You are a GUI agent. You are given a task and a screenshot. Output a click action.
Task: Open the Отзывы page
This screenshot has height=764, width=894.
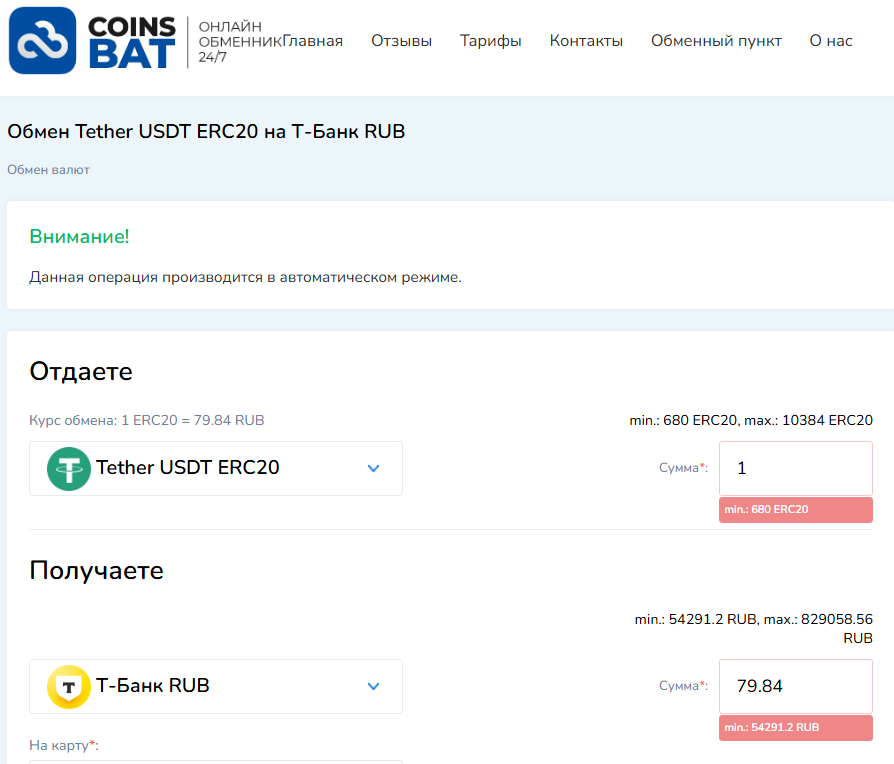(x=401, y=42)
